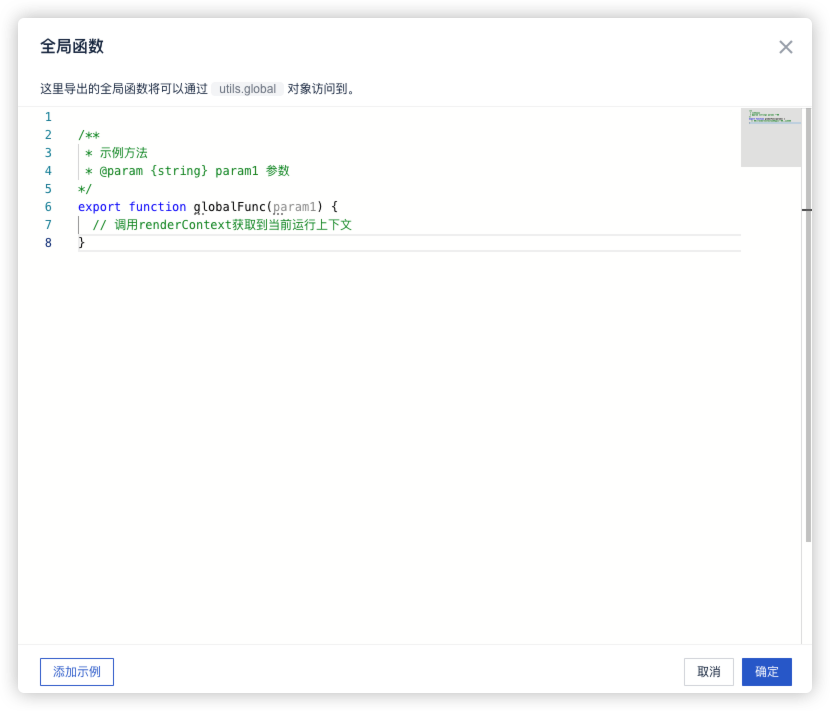Click line number 8 in the gutter
Image resolution: width=830 pixels, height=711 pixels.
[x=48, y=243]
